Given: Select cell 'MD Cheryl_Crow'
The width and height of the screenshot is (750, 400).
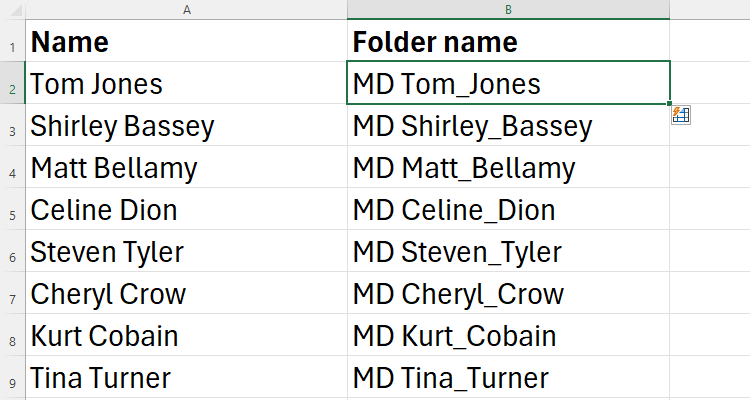Looking at the screenshot, I should [508, 294].
